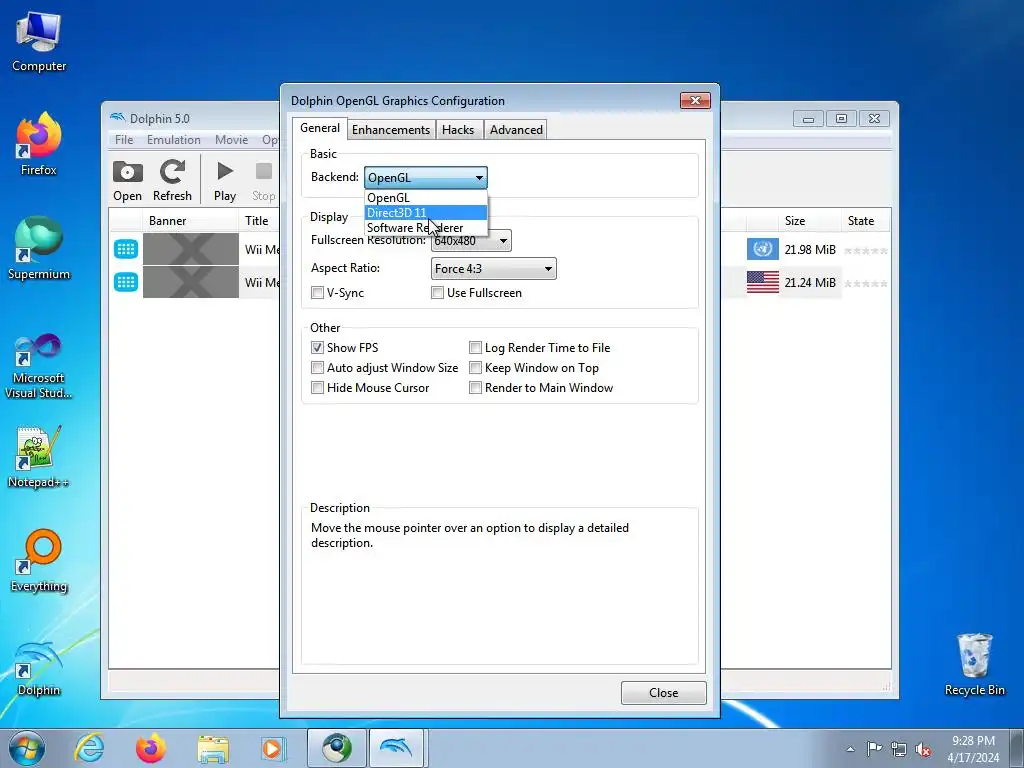The image size is (1024, 768).
Task: Uncheck the Show FPS checkbox
Action: 317,347
